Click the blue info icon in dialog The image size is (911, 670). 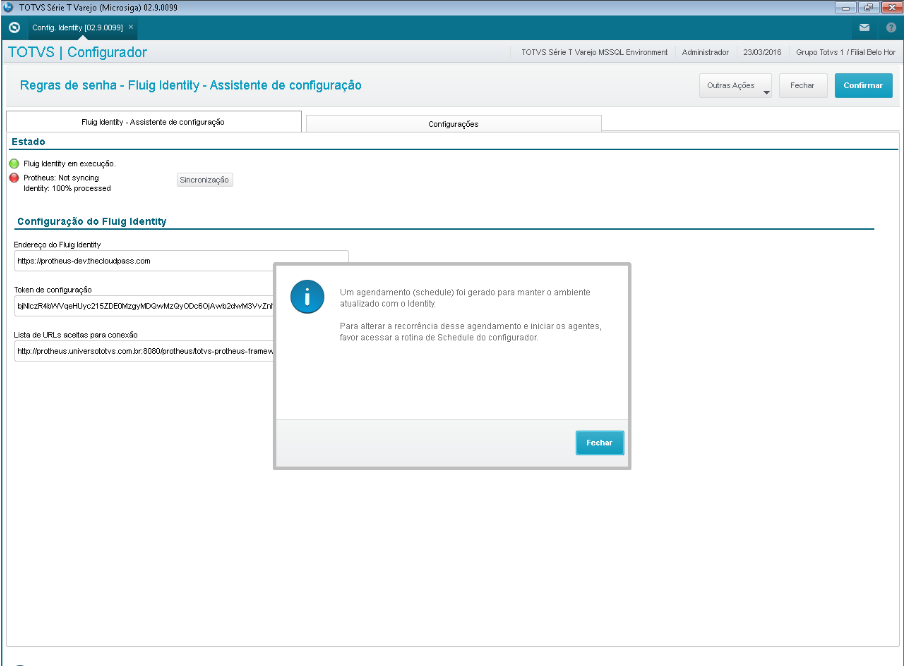pyautogui.click(x=307, y=297)
